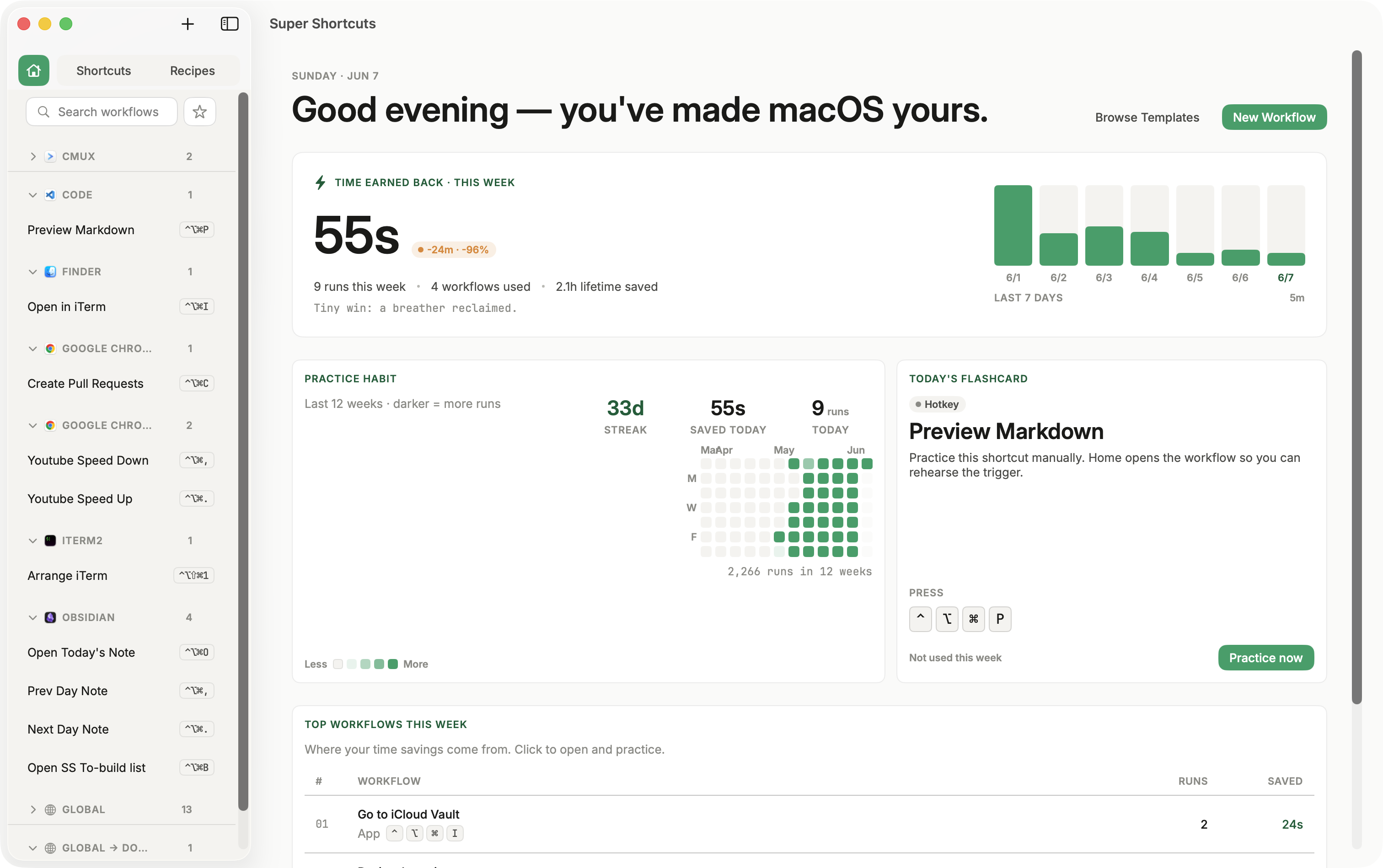Collapse the first GOOGLE CHRO... group
The height and width of the screenshot is (868, 1383).
pos(33,348)
